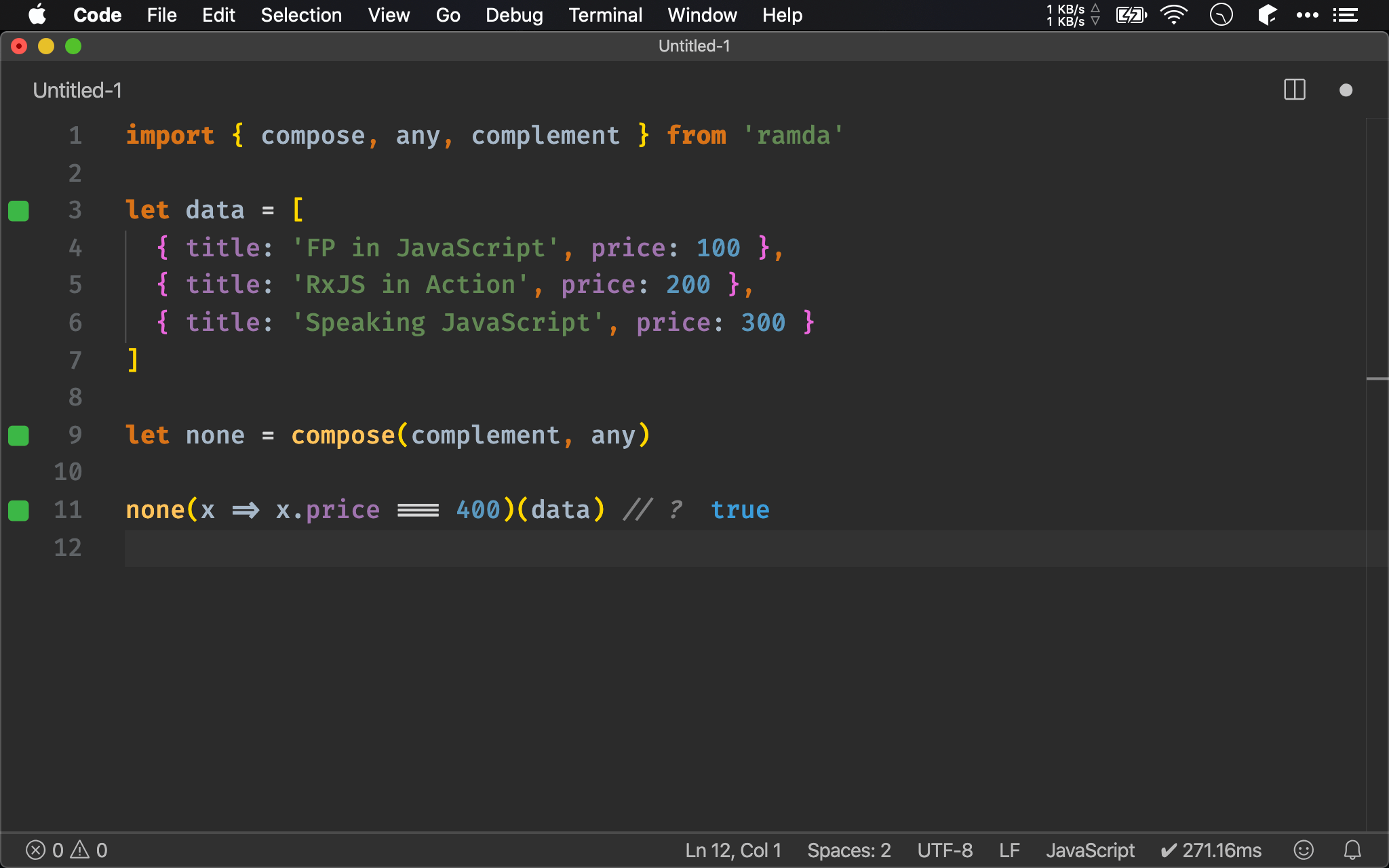
Task: Click the closing bracket on line 7
Action: (133, 360)
